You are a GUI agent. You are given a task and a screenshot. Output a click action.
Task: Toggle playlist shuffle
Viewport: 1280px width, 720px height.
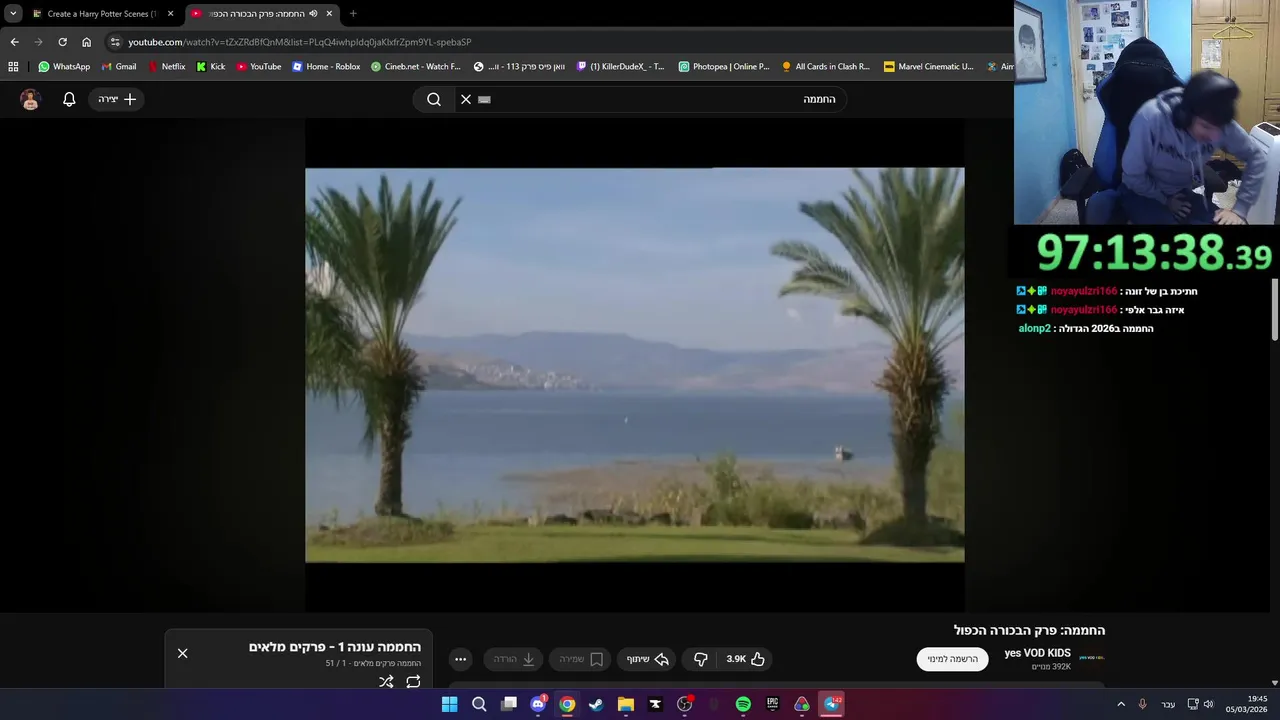point(386,682)
